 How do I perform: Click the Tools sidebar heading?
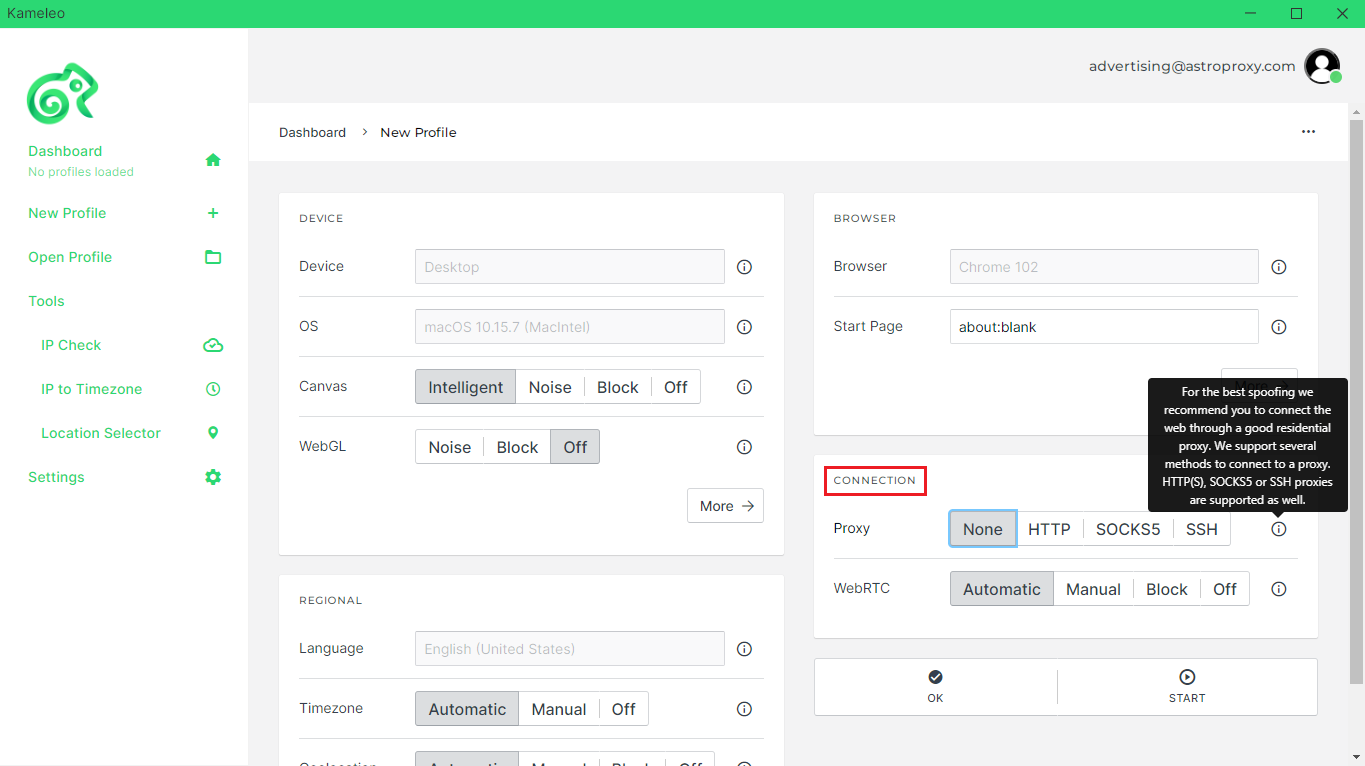[x=46, y=301]
